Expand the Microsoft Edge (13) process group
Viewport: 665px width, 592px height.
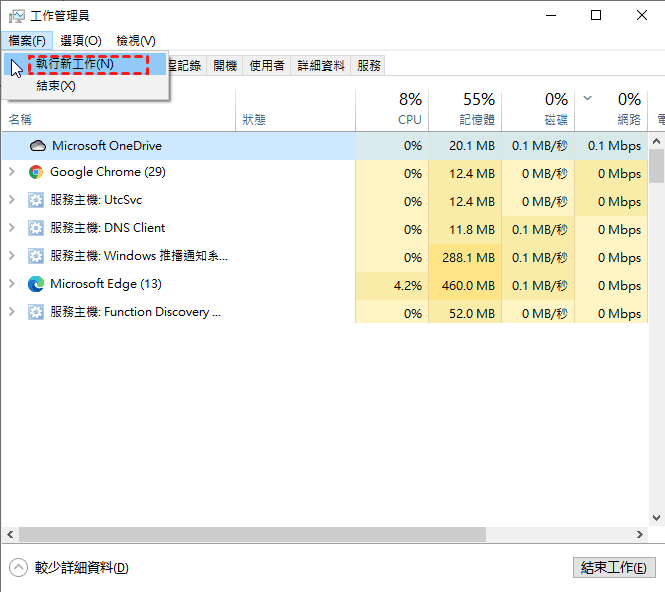(x=11, y=284)
